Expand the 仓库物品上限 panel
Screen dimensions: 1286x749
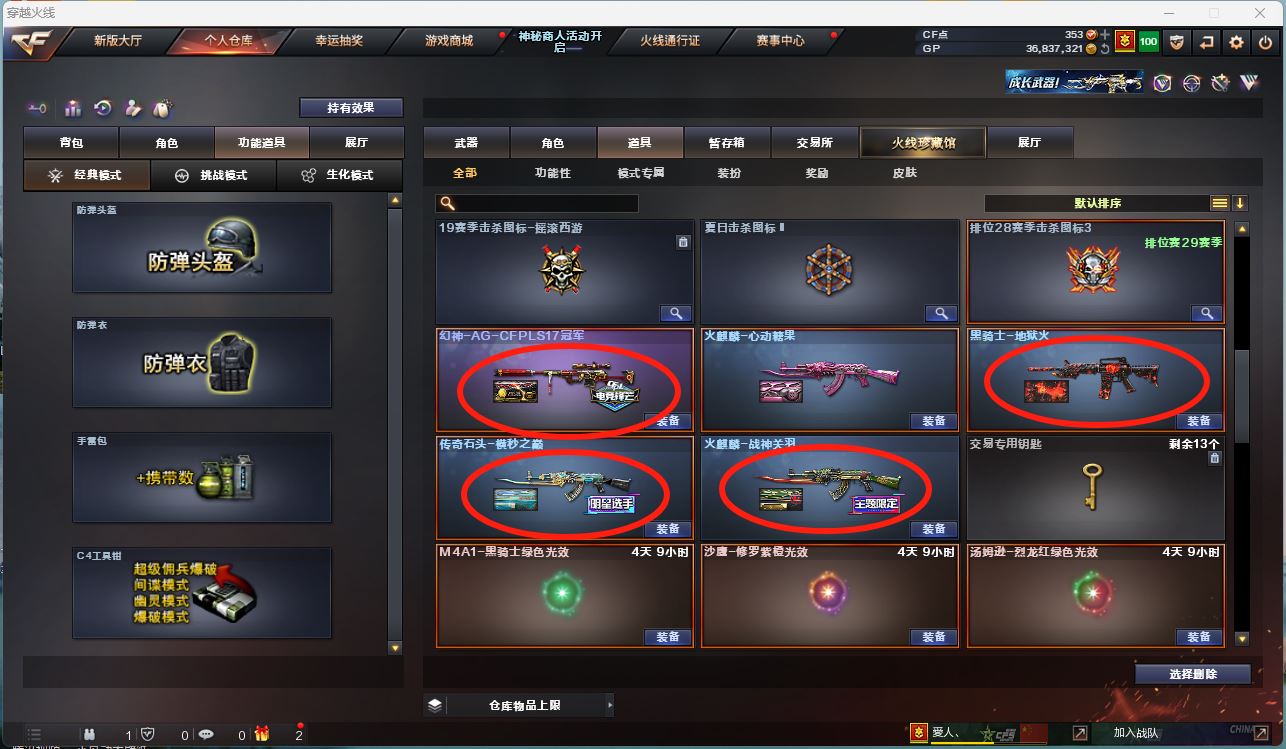tap(519, 705)
